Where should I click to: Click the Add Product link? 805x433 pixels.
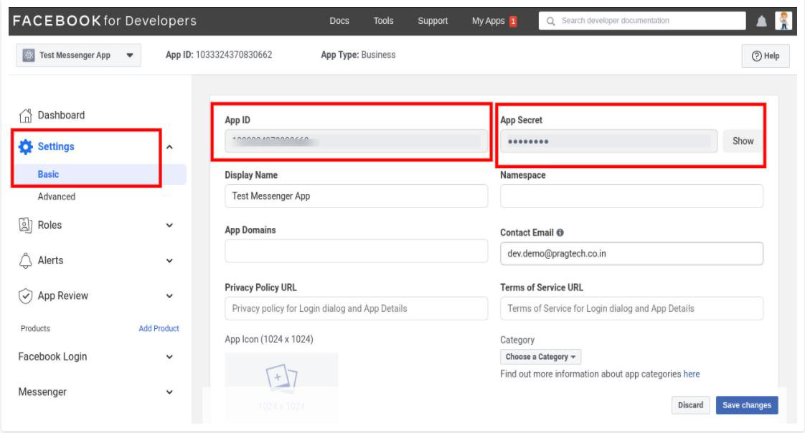[x=159, y=328]
